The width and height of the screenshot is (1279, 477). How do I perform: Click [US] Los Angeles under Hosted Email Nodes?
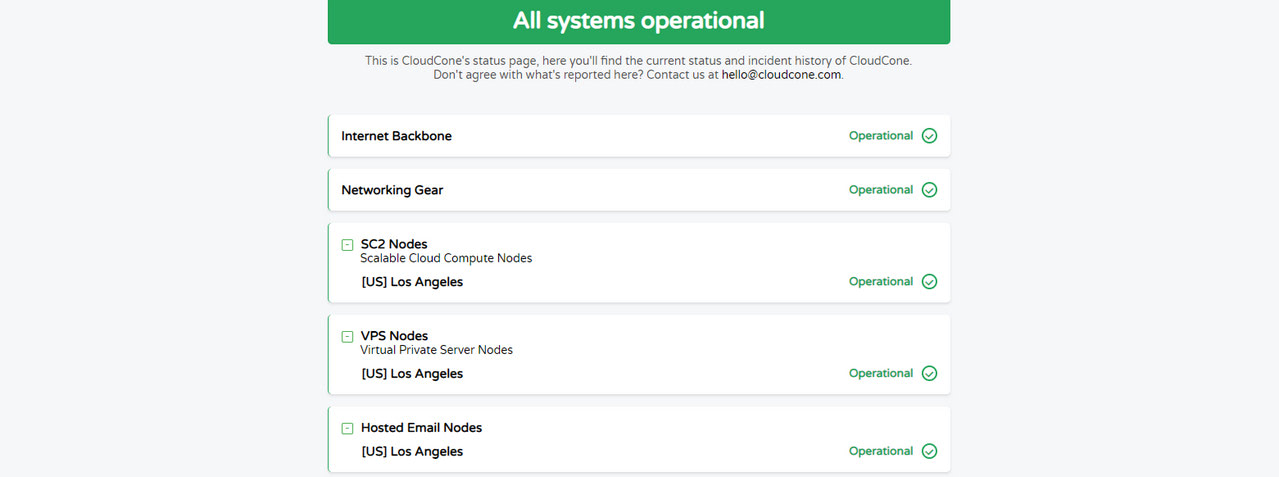[x=412, y=452]
